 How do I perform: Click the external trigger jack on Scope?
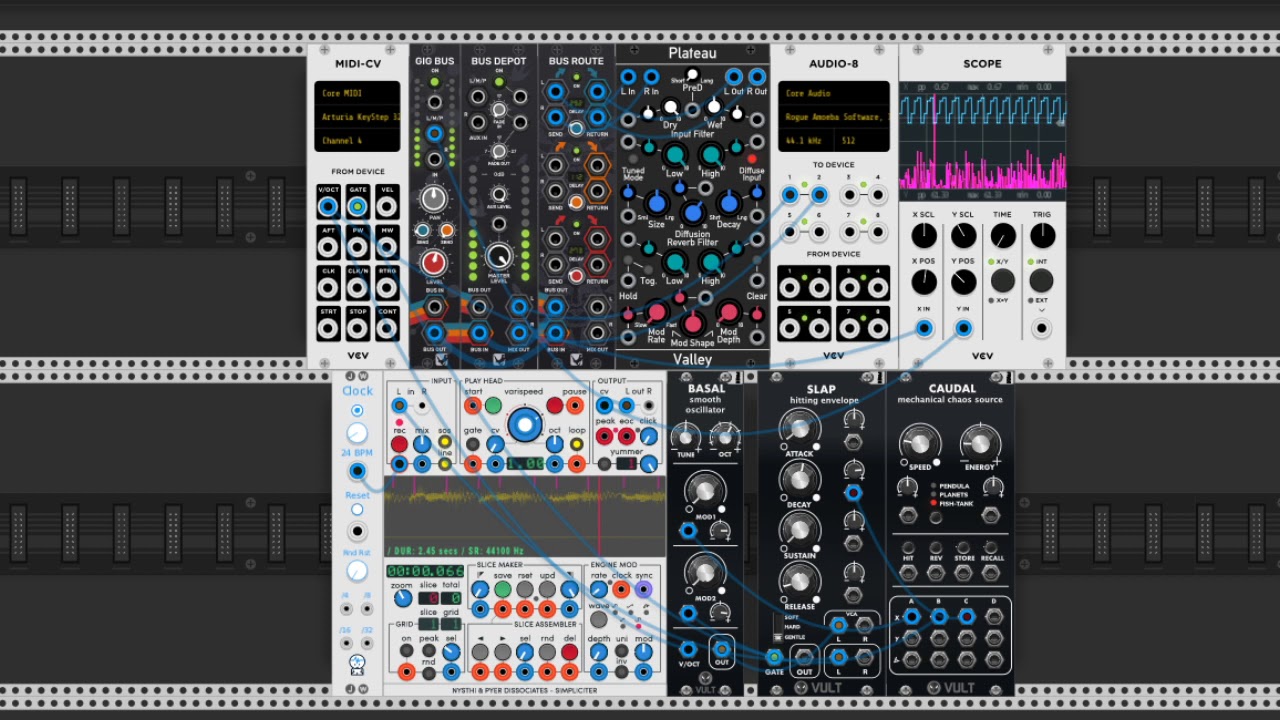coord(1042,328)
